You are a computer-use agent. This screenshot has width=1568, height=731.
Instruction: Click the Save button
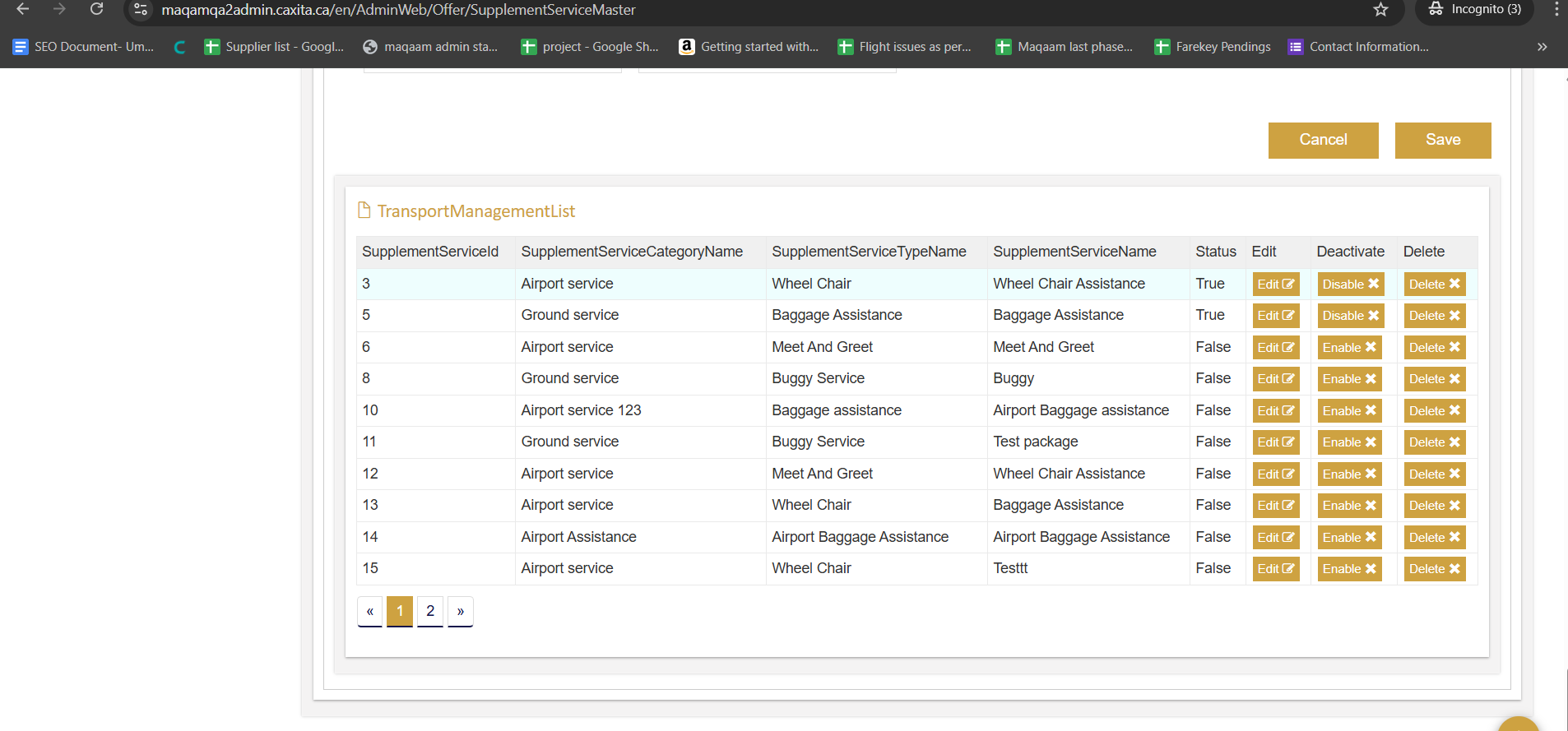[1442, 140]
